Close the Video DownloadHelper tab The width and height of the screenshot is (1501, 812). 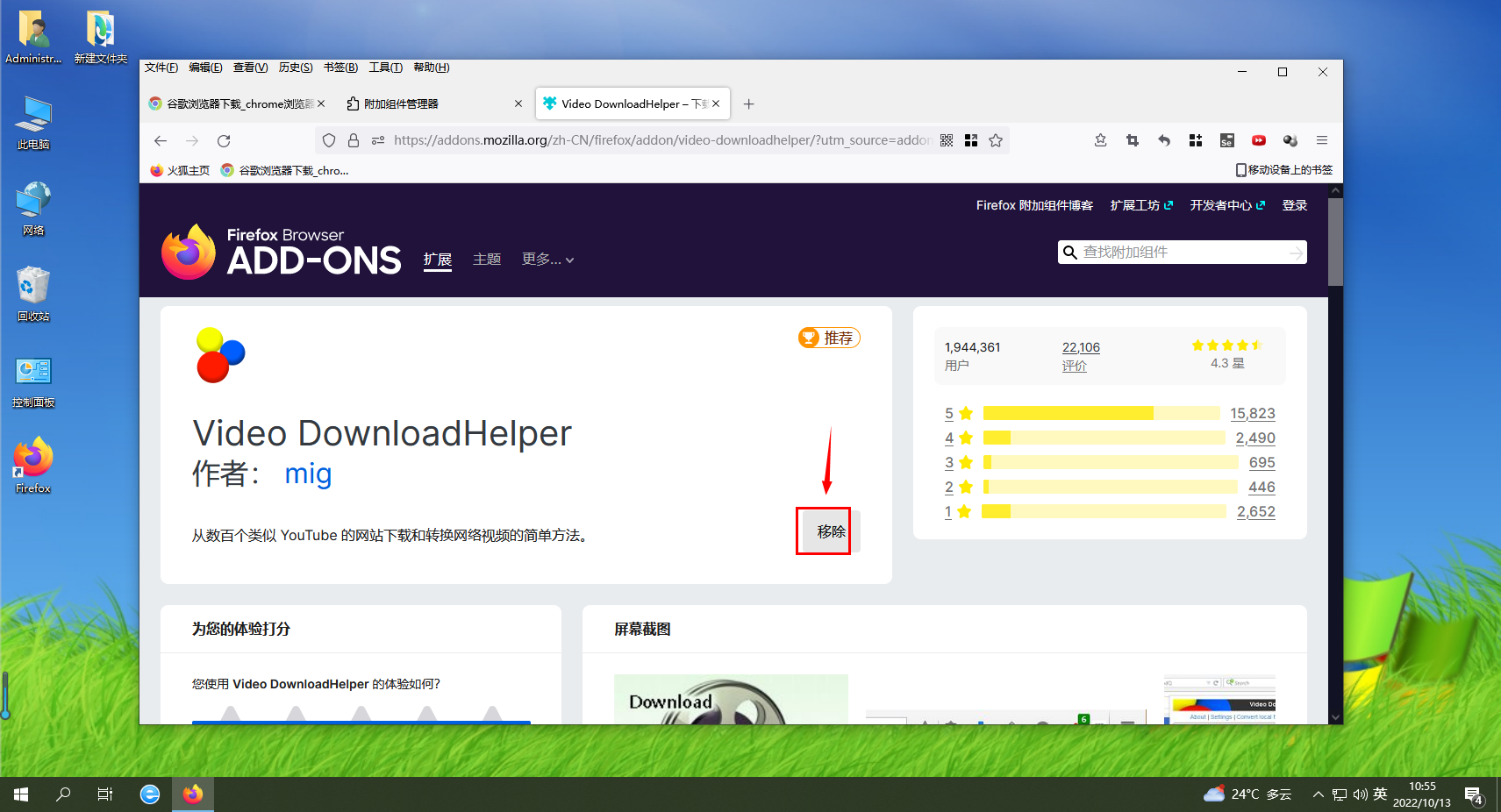(x=716, y=103)
